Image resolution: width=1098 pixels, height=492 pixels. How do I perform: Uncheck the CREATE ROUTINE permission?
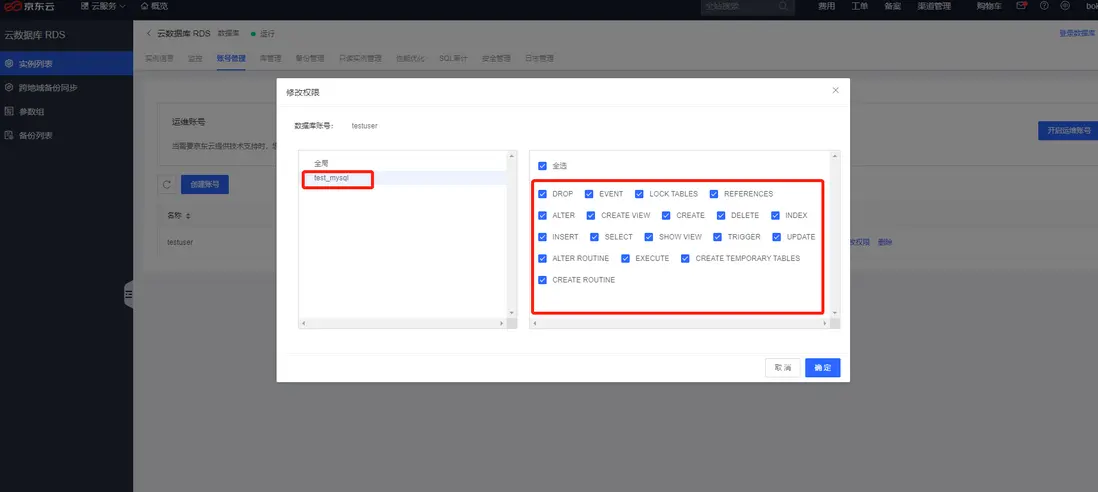point(542,280)
